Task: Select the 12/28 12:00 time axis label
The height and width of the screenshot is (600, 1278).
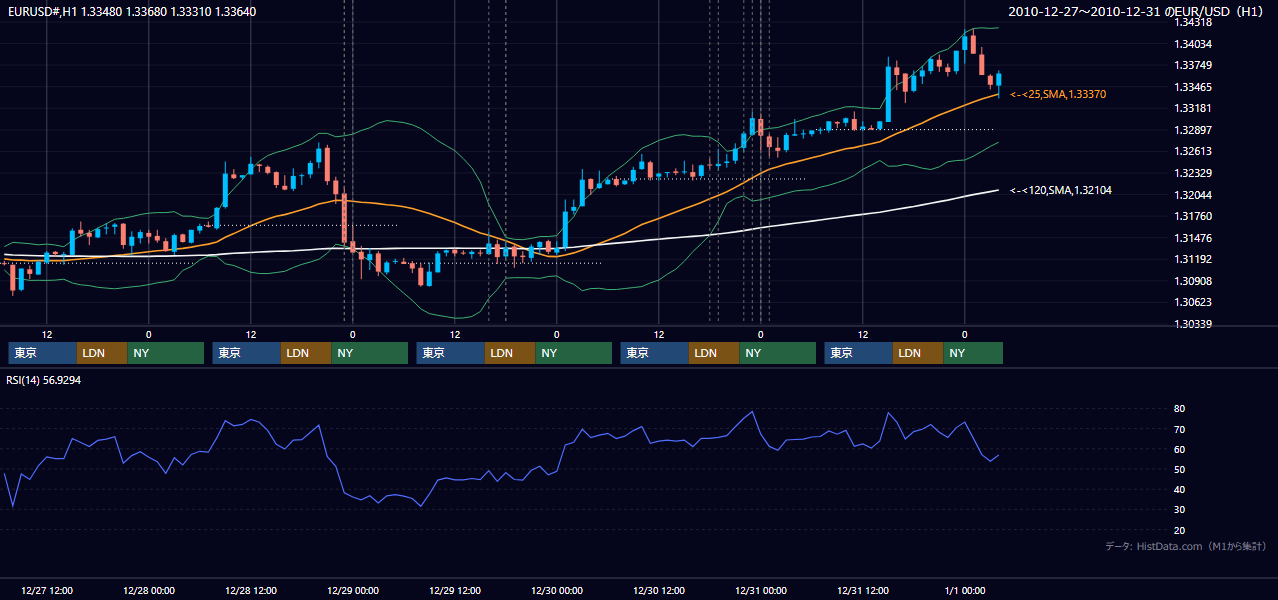Action: pos(250,590)
